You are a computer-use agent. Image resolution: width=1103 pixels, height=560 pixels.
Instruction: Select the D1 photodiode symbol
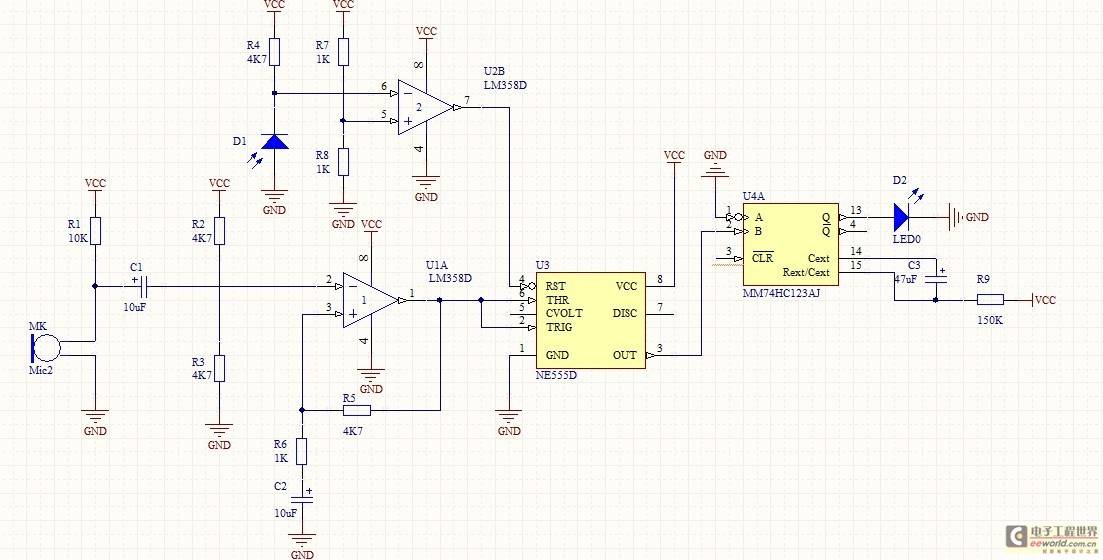pos(274,141)
